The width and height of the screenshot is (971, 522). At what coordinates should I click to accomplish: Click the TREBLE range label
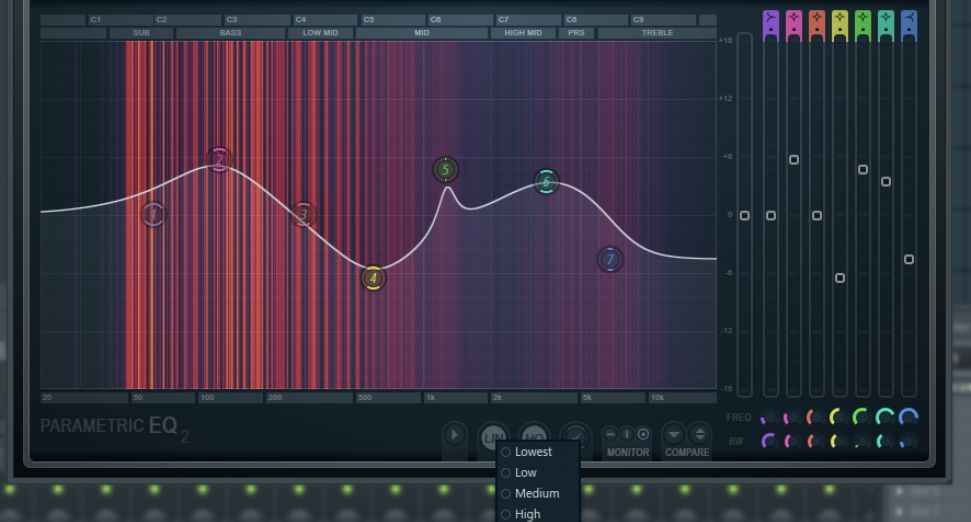pyautogui.click(x=657, y=33)
